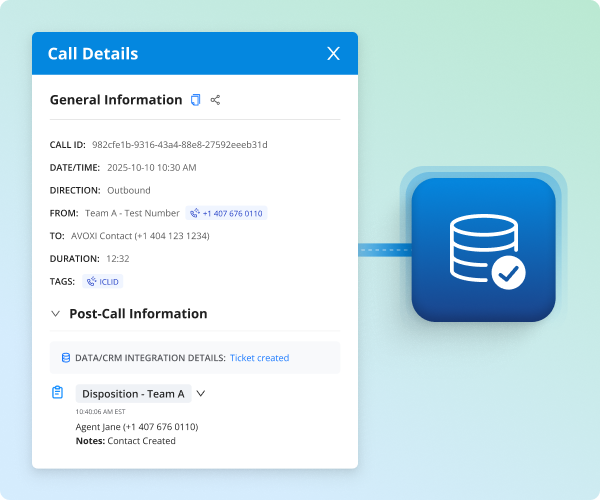600x500 pixels.
Task: Collapse the Post-Call Information section
Action: click(55, 314)
